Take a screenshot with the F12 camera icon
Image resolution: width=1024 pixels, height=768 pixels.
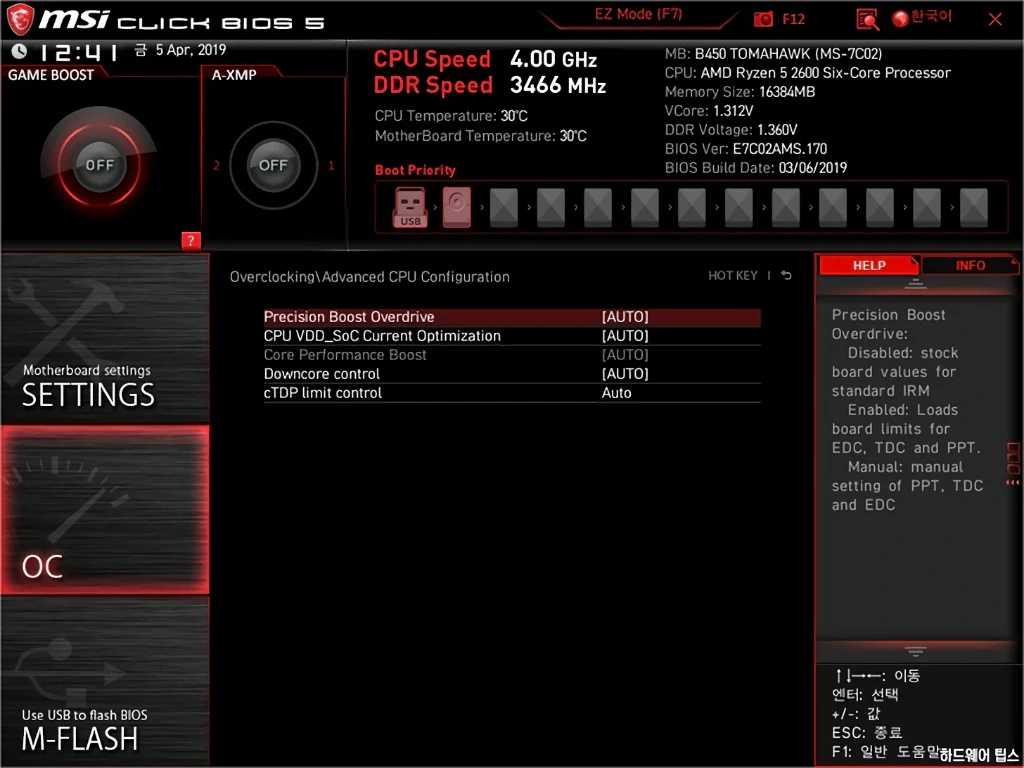(x=763, y=20)
